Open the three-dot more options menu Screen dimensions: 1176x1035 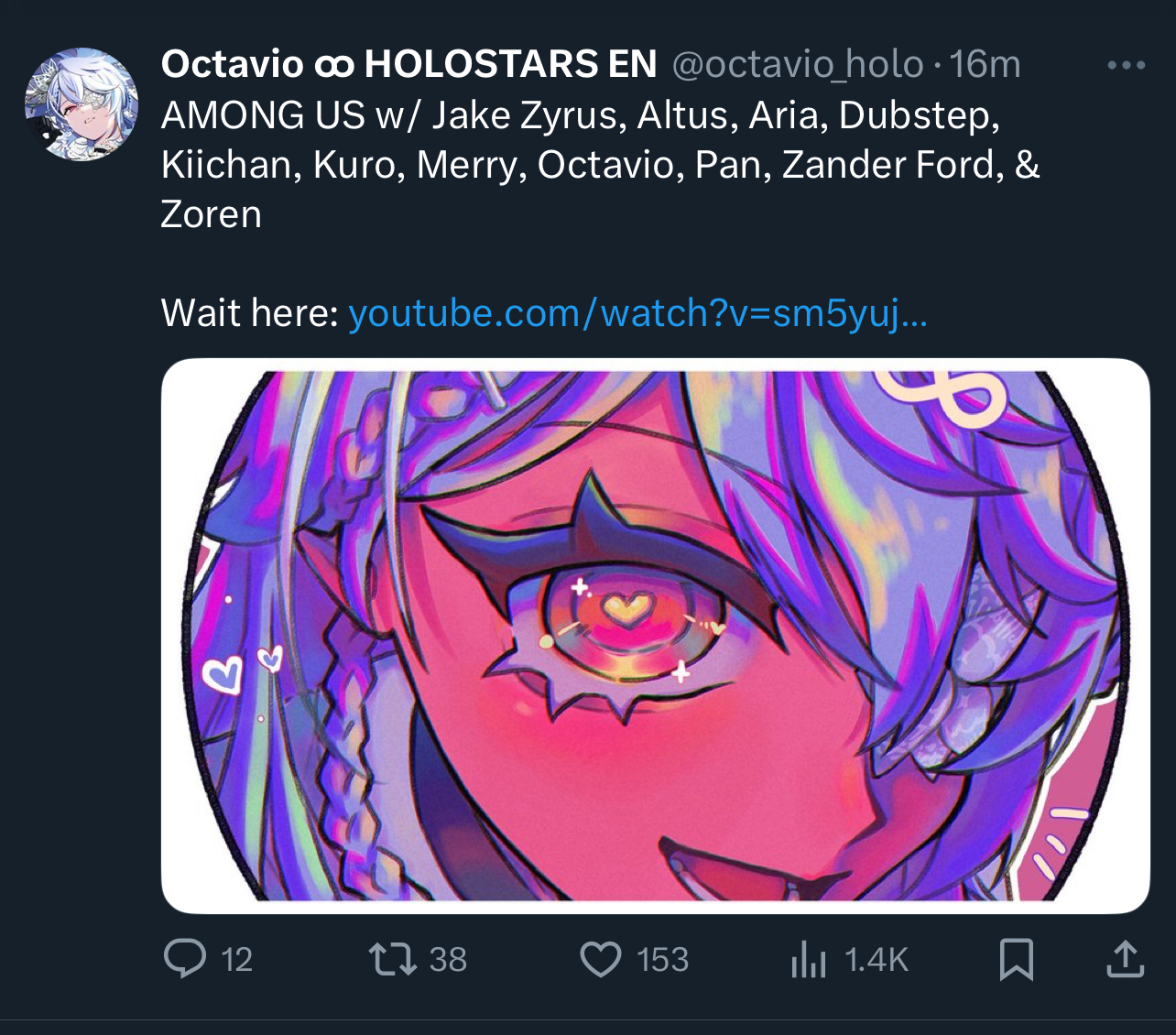[1126, 65]
